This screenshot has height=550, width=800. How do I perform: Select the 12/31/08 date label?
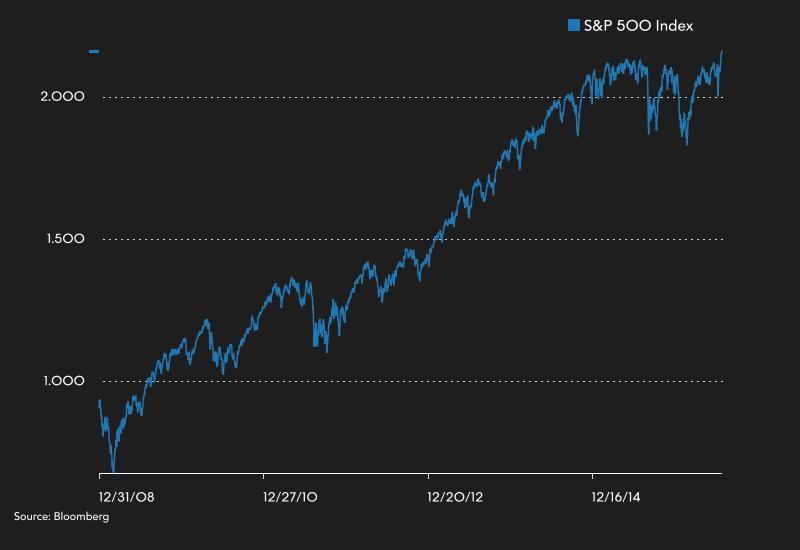coord(126,494)
